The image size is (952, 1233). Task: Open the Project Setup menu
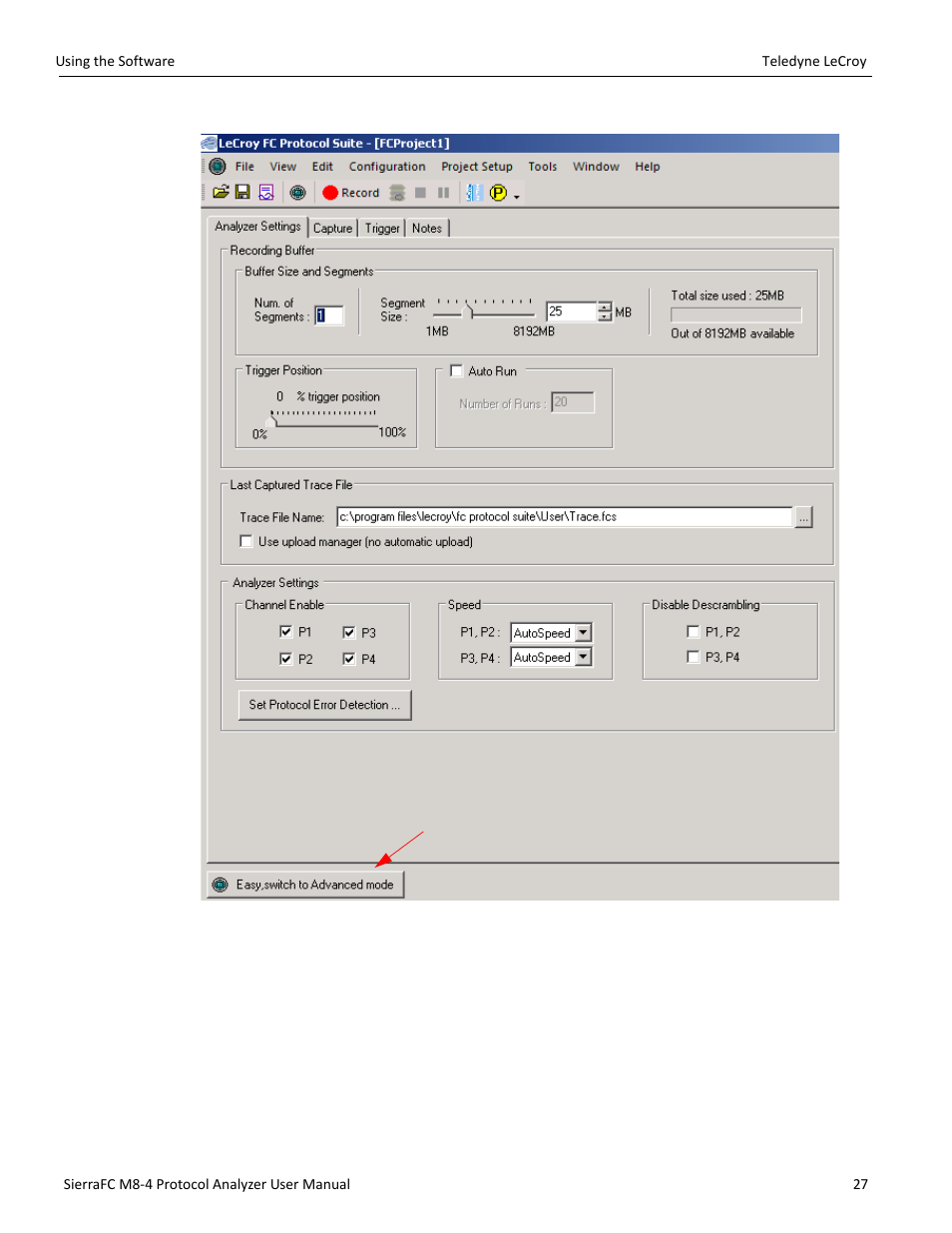coord(477,167)
